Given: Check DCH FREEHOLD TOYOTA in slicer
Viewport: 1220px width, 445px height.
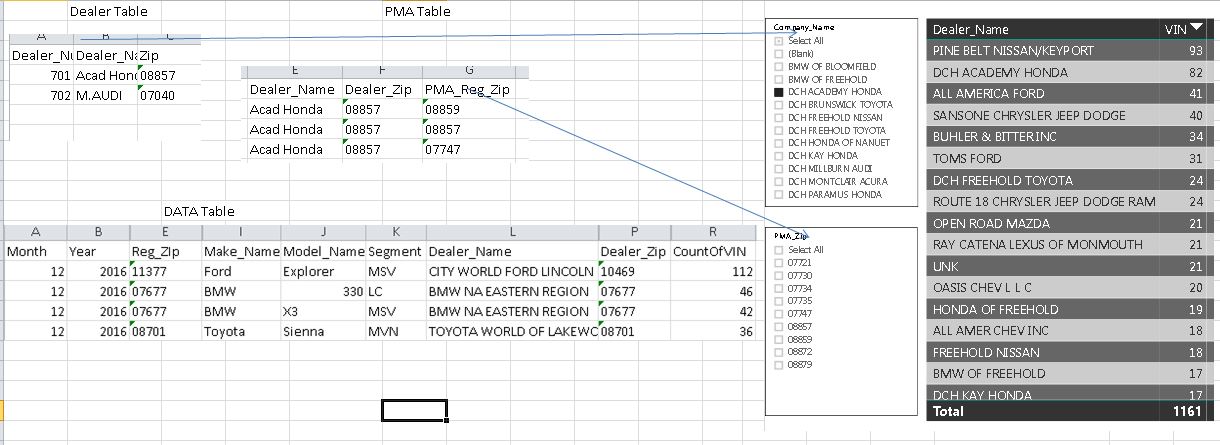Looking at the screenshot, I should coord(779,130).
